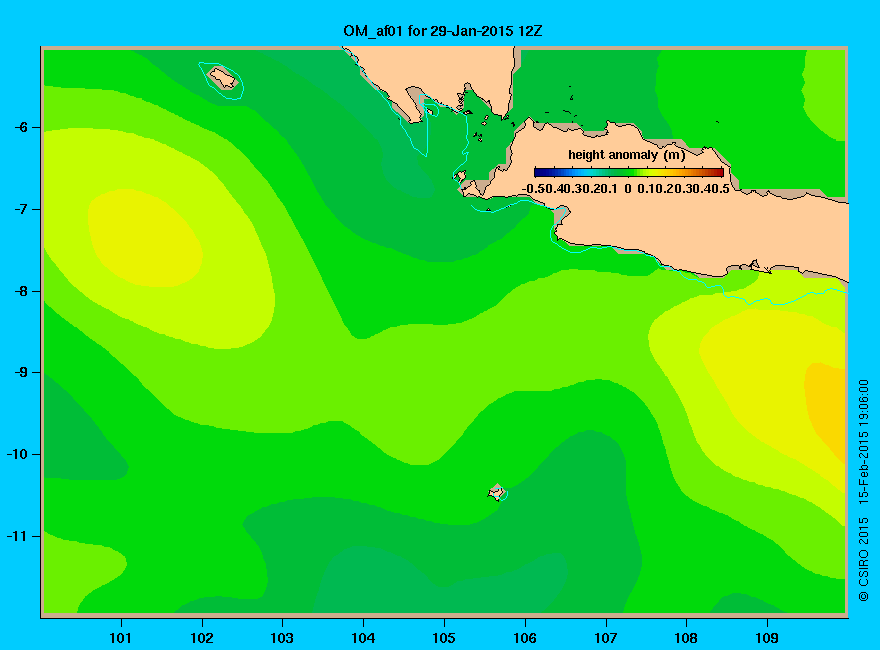Image resolution: width=880 pixels, height=650 pixels.
Task: Click latitude axis label -6
Action: click(21, 127)
